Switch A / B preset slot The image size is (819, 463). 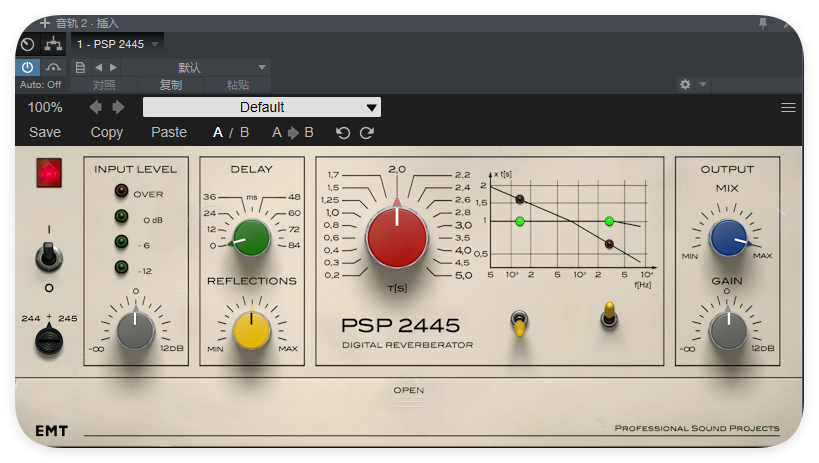231,133
